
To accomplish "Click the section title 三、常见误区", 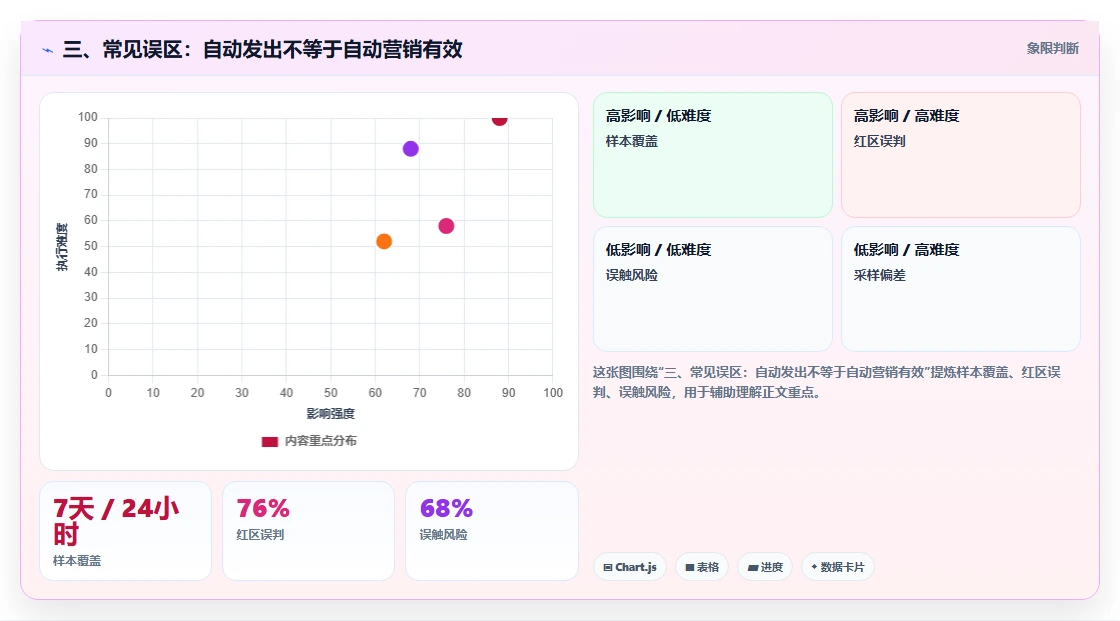I will [x=262, y=49].
